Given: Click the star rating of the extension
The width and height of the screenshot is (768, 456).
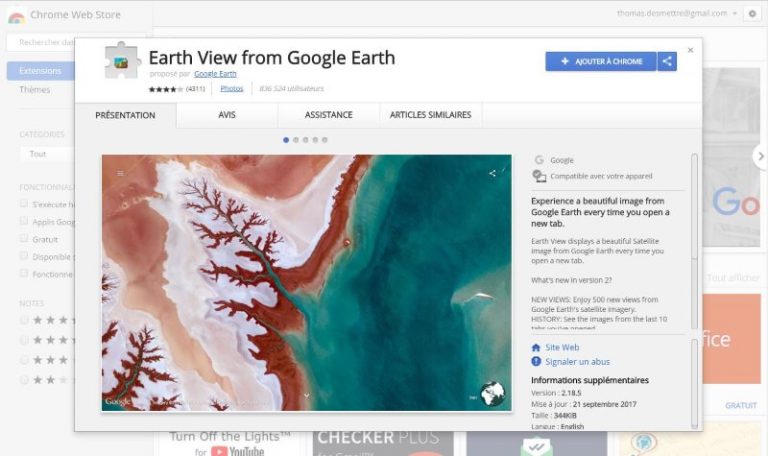Looking at the screenshot, I should point(166,89).
